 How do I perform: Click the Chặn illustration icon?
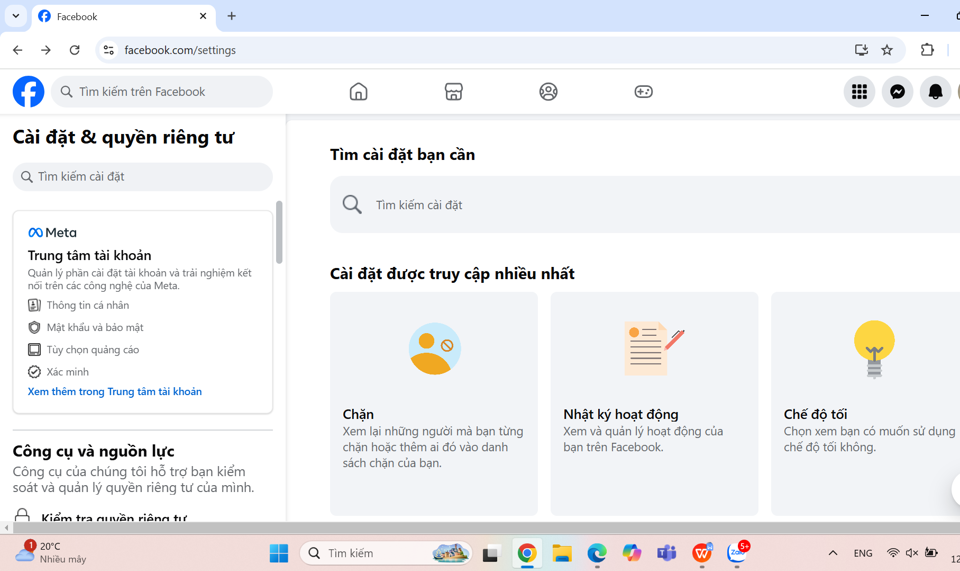click(434, 348)
